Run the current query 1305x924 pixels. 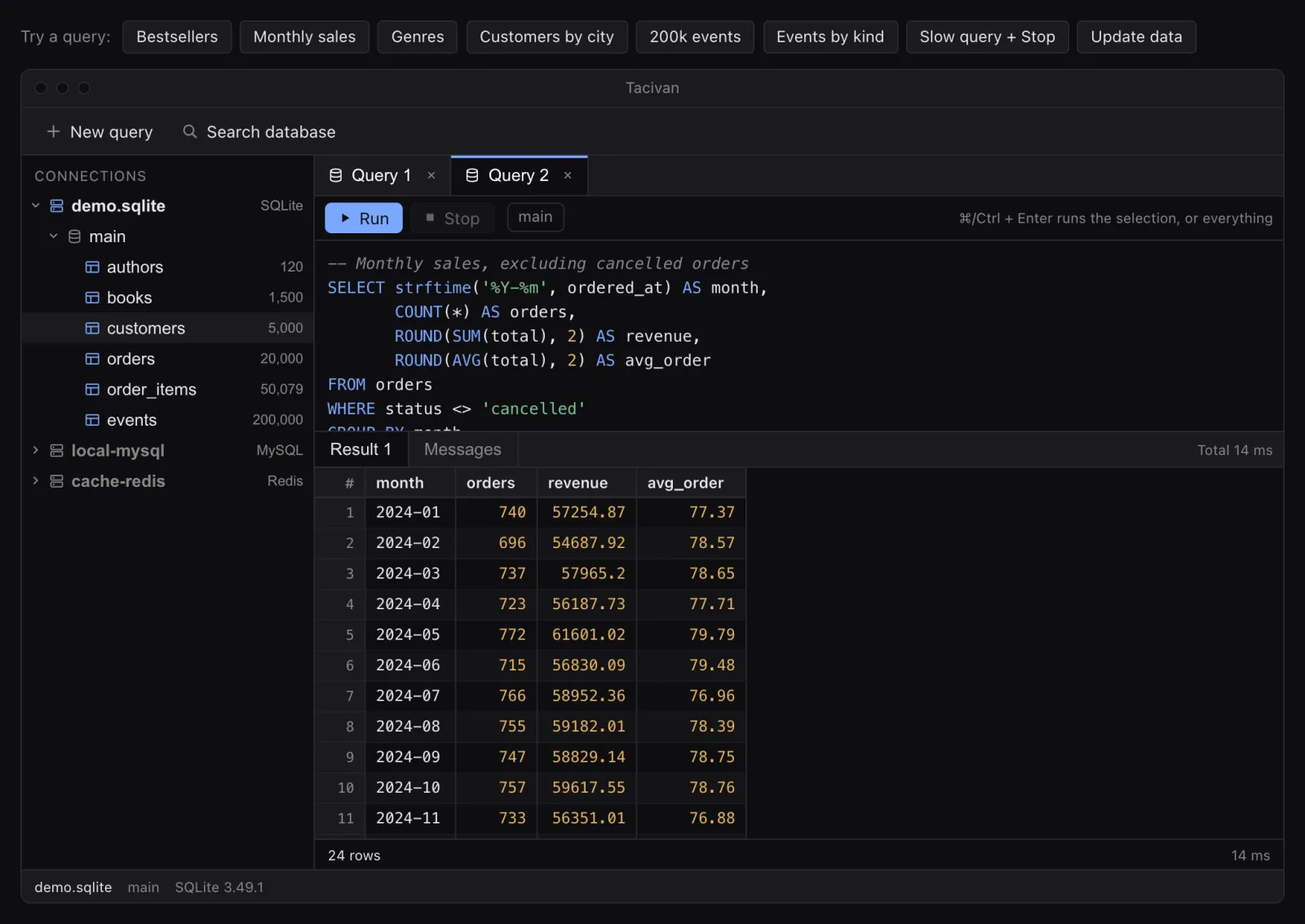click(364, 218)
